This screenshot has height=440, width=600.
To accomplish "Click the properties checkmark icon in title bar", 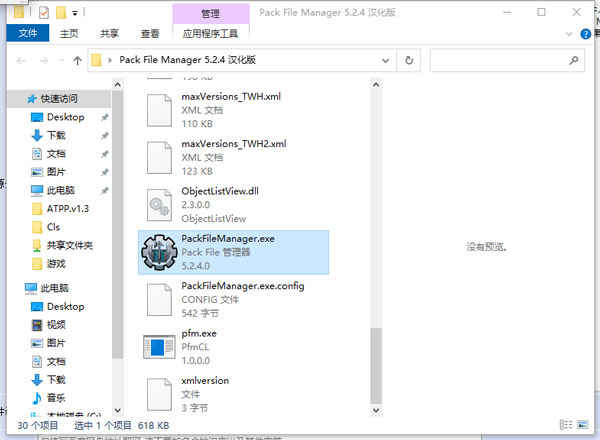I will click(44, 13).
